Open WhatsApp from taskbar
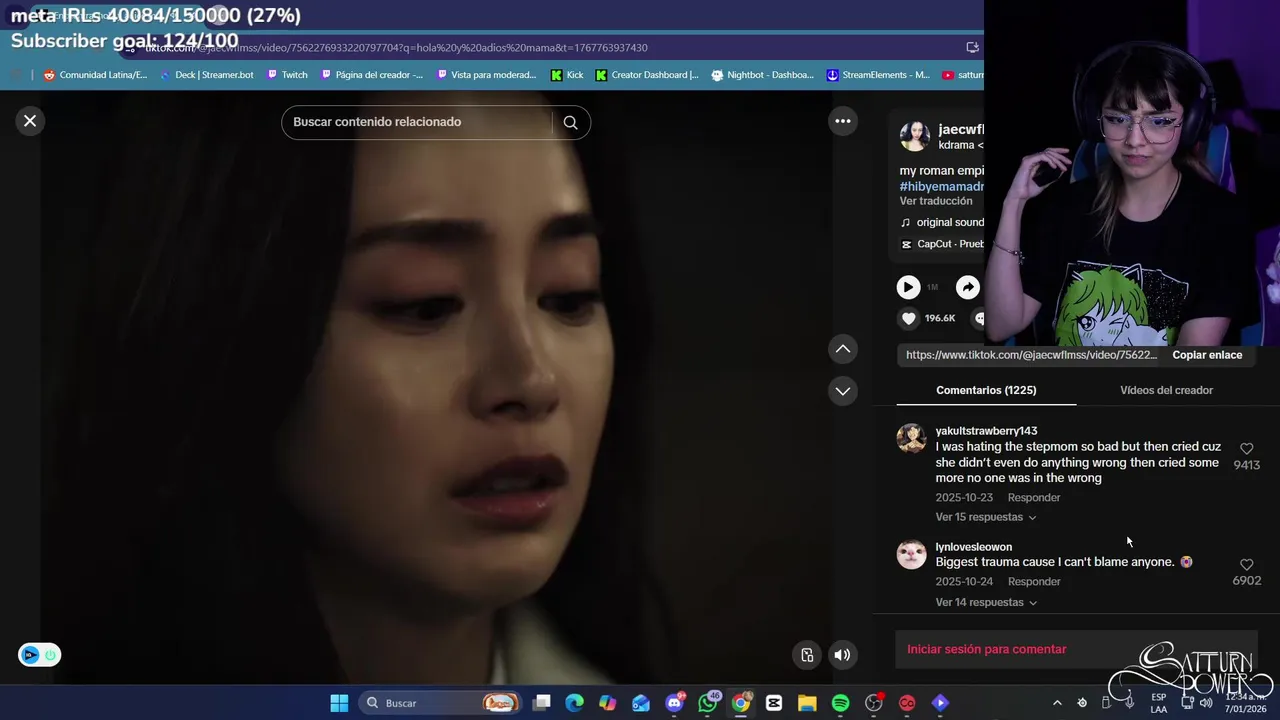This screenshot has width=1280, height=720. pyautogui.click(x=708, y=703)
